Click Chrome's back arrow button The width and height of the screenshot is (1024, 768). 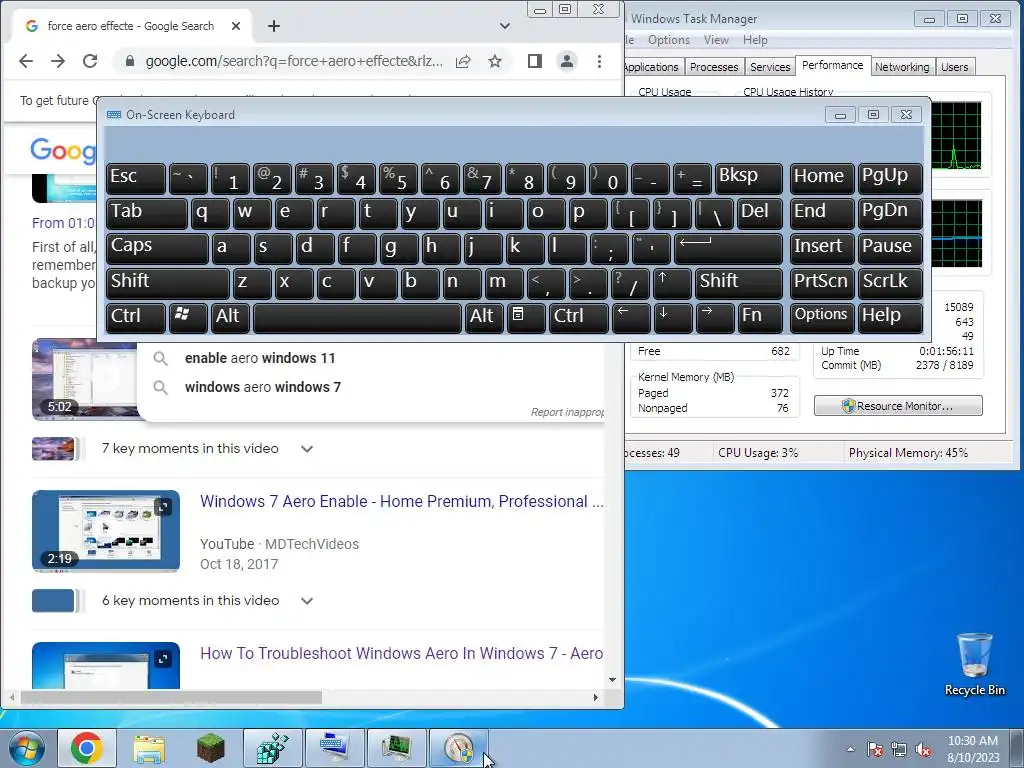[x=25, y=61]
